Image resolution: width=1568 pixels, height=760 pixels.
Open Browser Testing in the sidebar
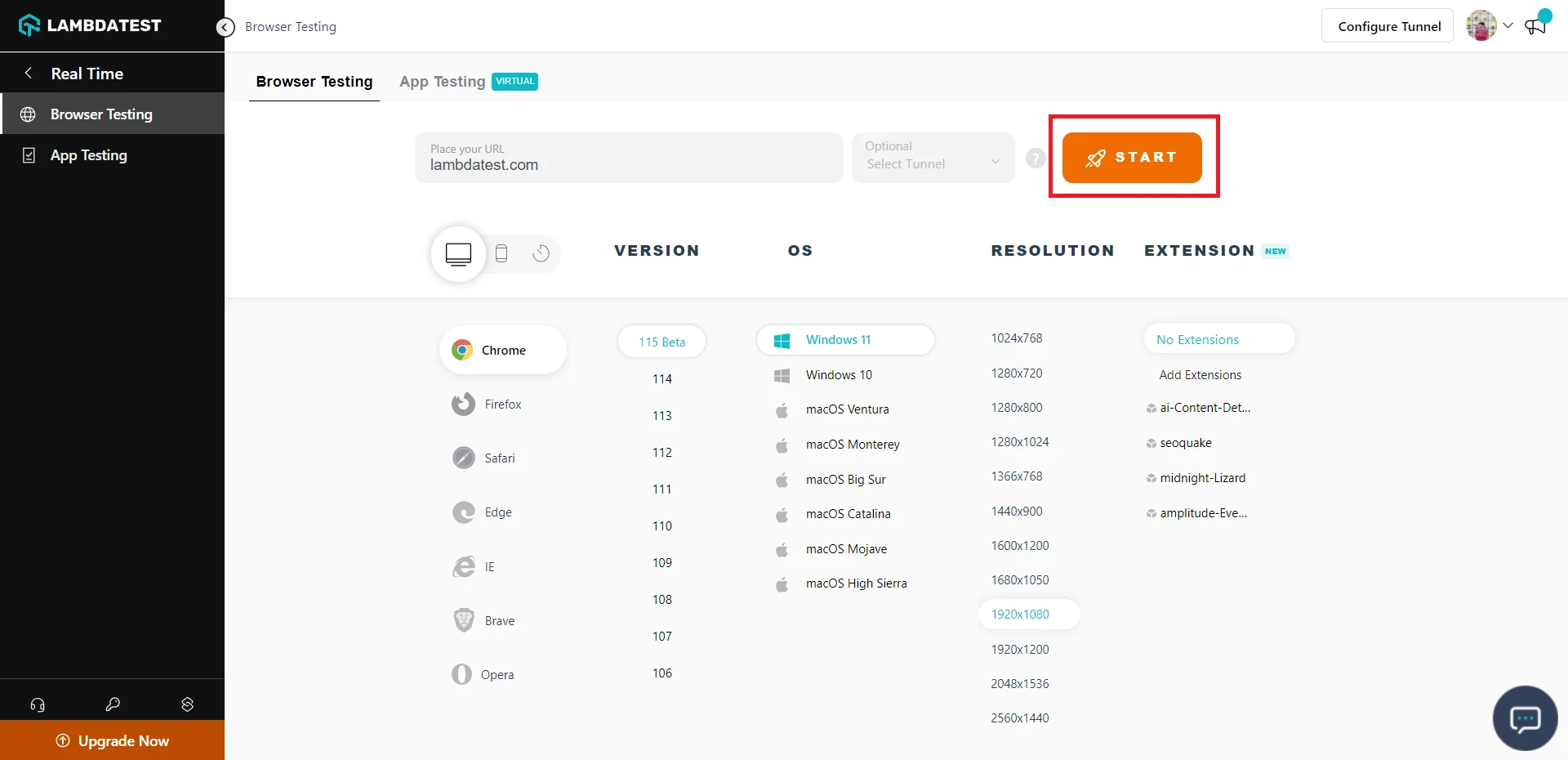click(113, 114)
